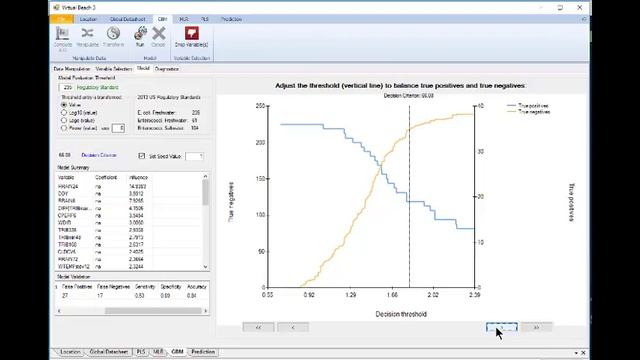Click the ribbon help icon at top right
This screenshot has height=360, width=640.
pos(584,19)
